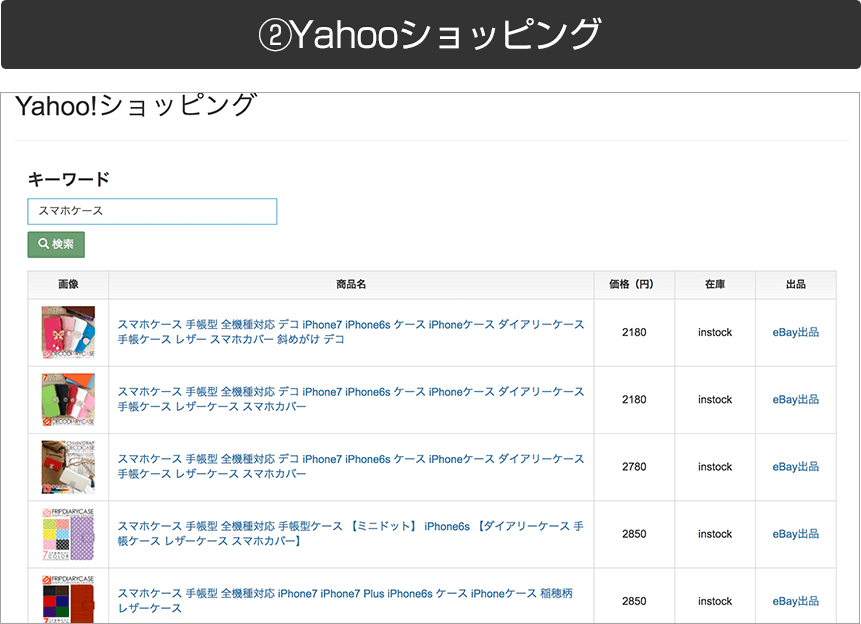The width and height of the screenshot is (861, 624).
Task: Click the 商品名 column header
Action: pos(351,285)
